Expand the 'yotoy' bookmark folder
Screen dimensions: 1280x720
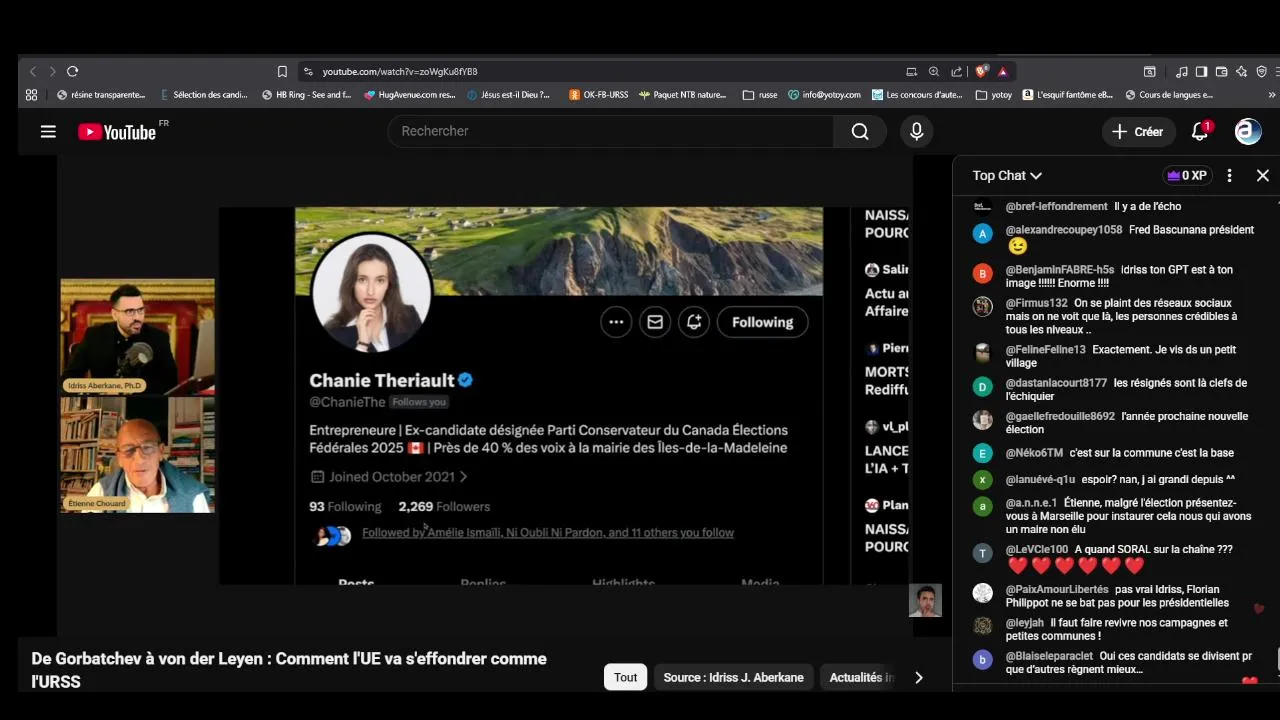[x=994, y=95]
